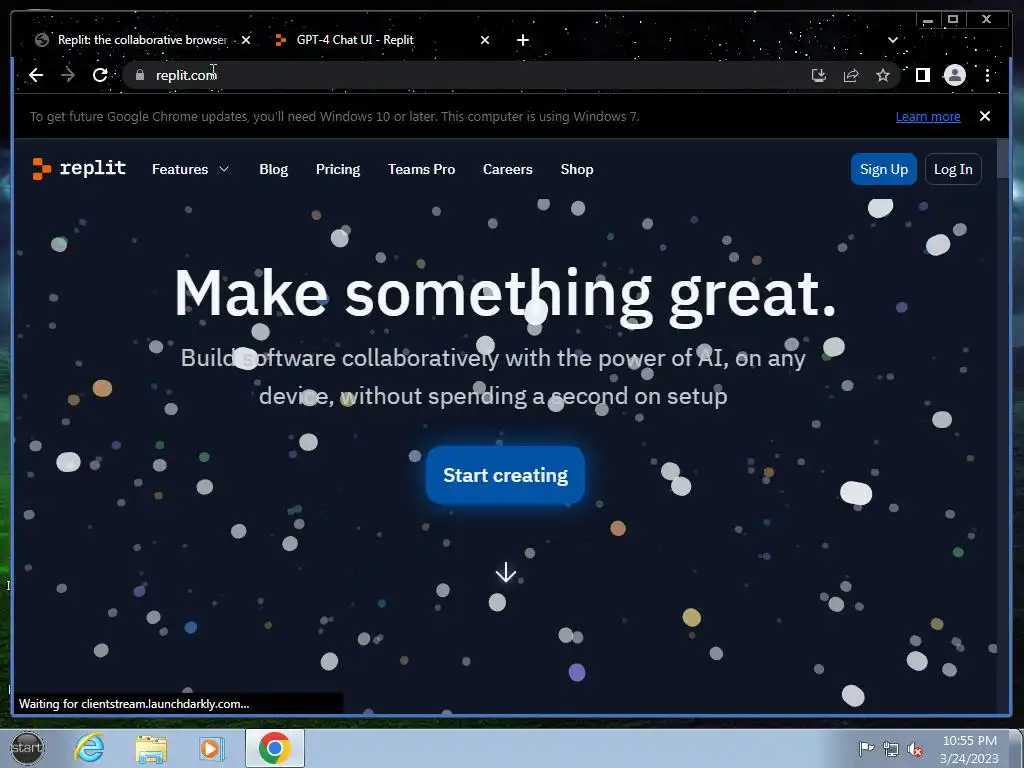Click the Log In button
The height and width of the screenshot is (768, 1024).
tap(953, 169)
